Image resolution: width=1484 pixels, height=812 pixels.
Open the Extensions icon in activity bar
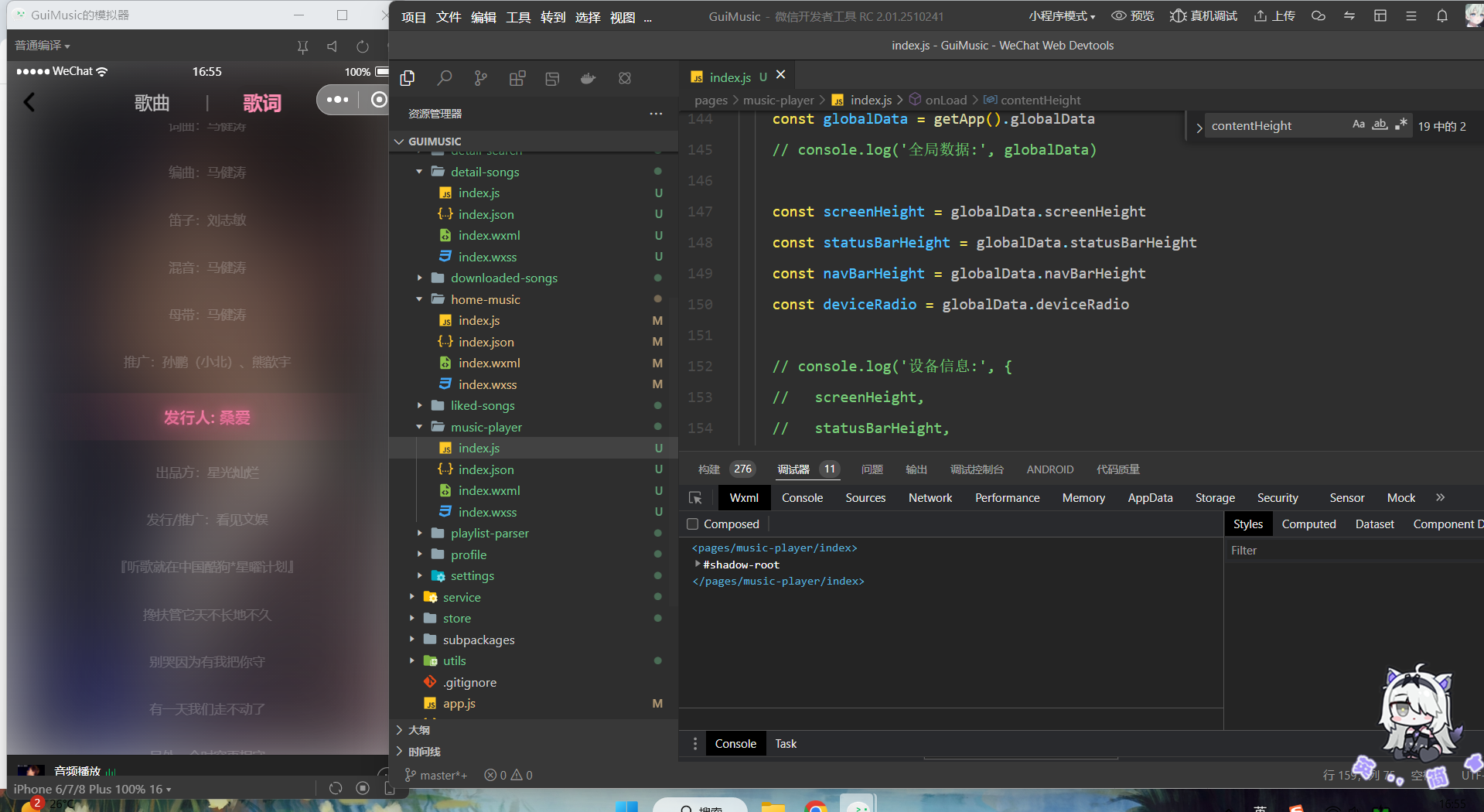(x=517, y=78)
